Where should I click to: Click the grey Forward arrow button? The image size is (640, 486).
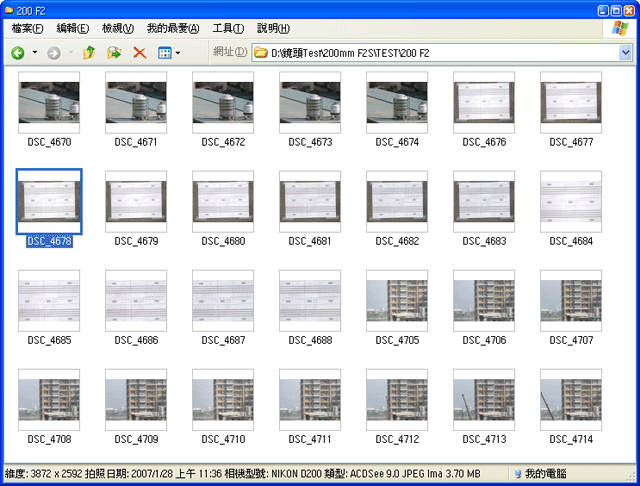pyautogui.click(x=53, y=53)
